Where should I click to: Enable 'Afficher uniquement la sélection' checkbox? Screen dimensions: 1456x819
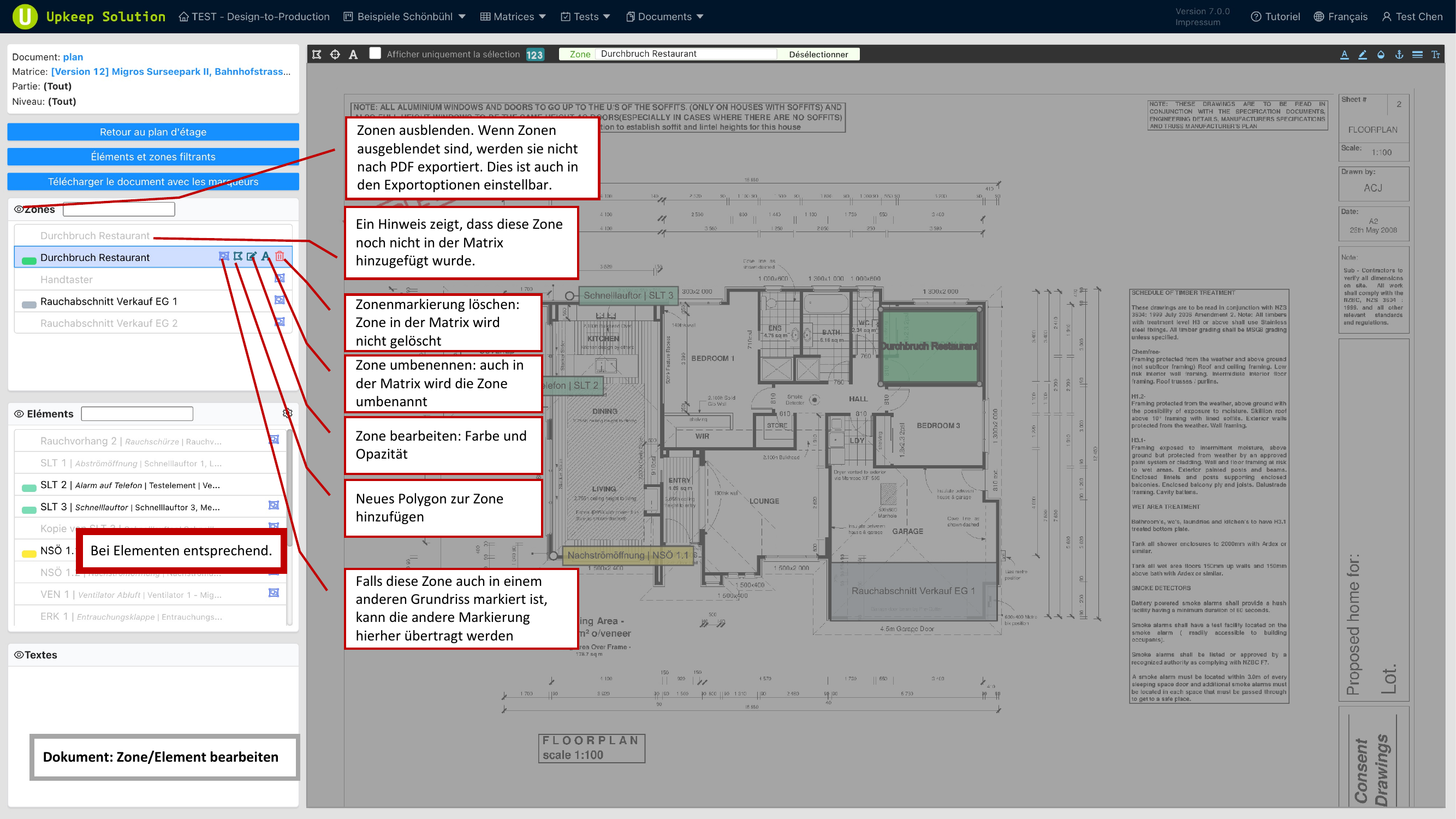click(x=375, y=53)
